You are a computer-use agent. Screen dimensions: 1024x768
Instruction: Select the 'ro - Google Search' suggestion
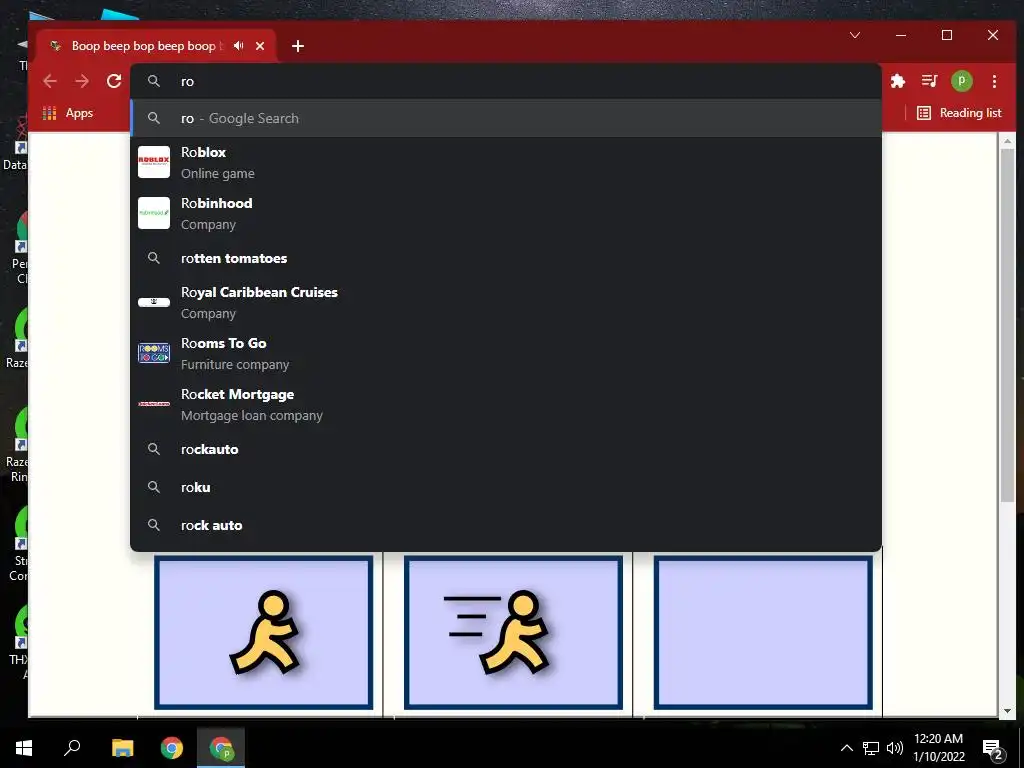tap(506, 118)
